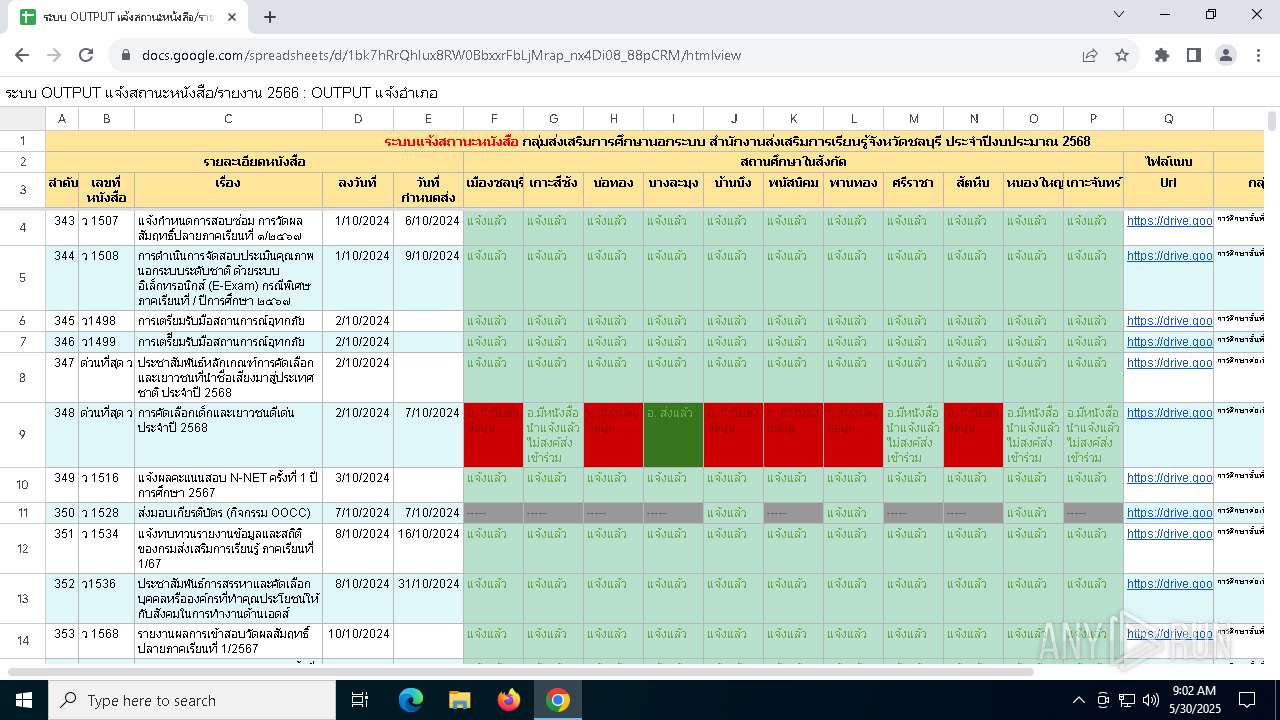This screenshot has width=1280, height=720.
Task: Click the sheet title above the grid
Action: point(221,93)
